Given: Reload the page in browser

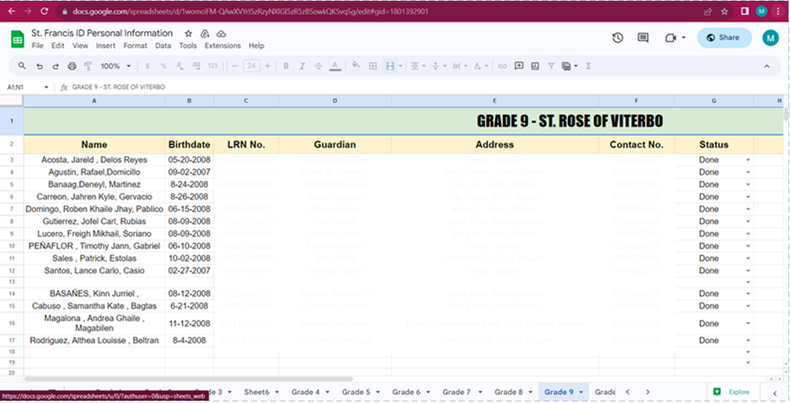Looking at the screenshot, I should 44,11.
